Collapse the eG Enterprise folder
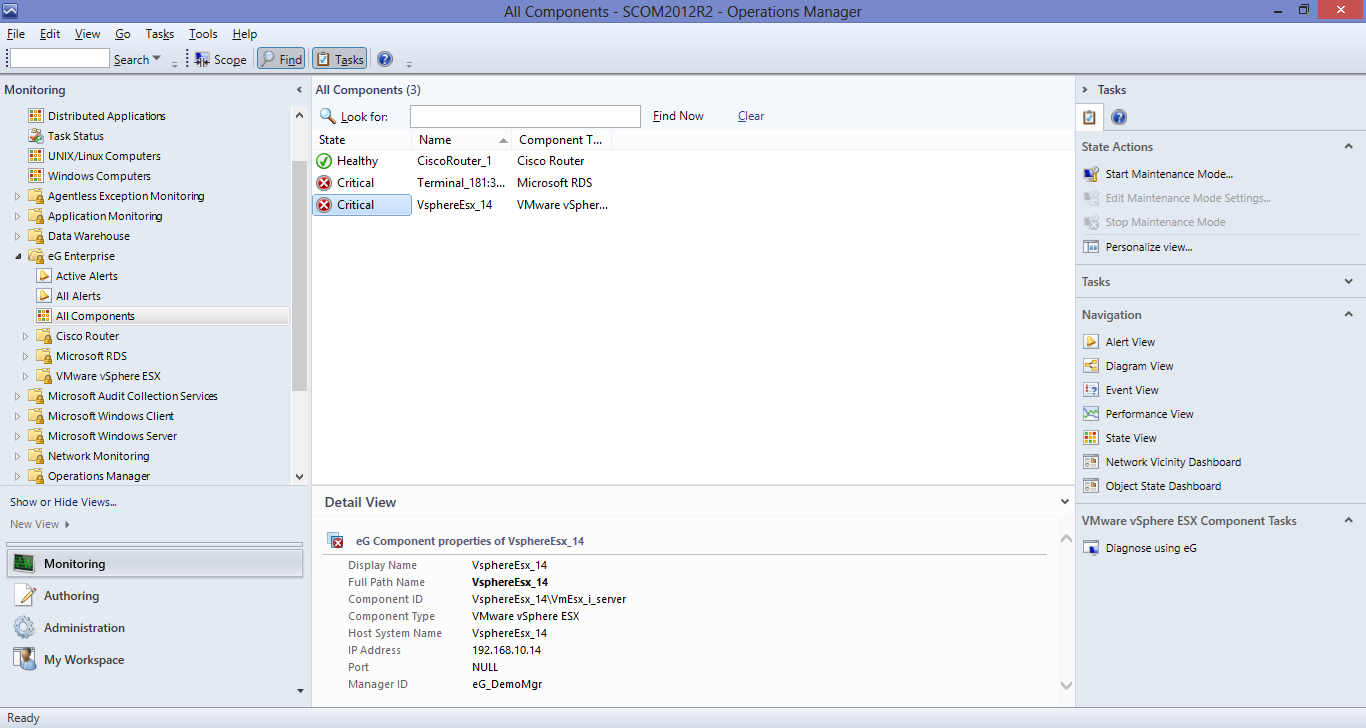The width and height of the screenshot is (1366, 728). coord(17,256)
